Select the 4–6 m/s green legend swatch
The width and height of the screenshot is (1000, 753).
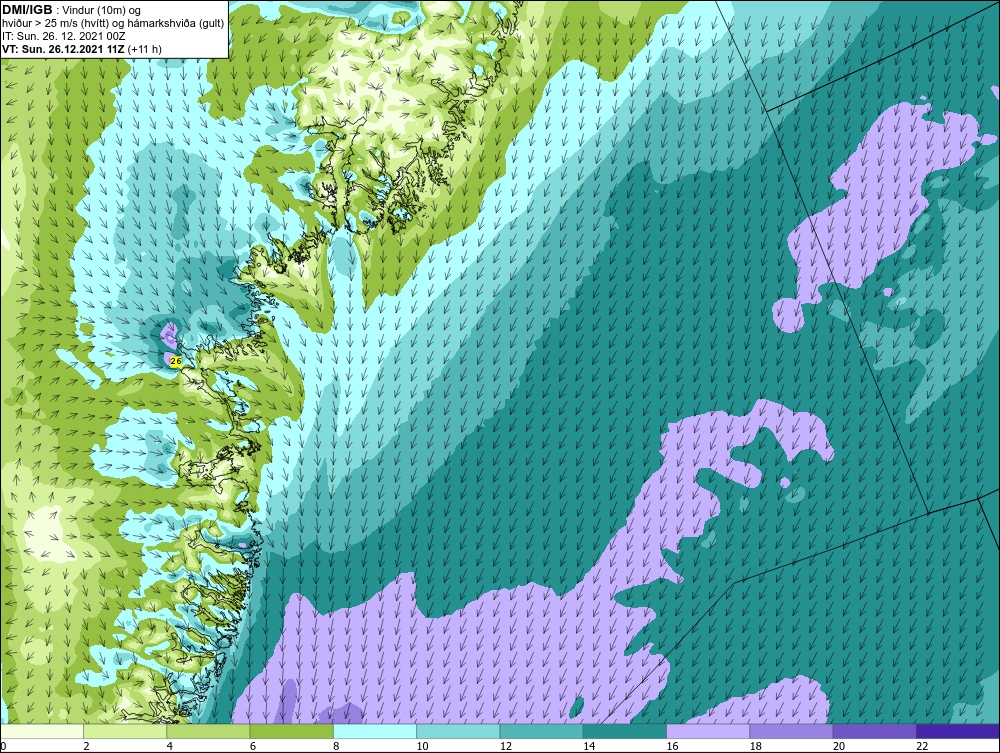(209, 731)
